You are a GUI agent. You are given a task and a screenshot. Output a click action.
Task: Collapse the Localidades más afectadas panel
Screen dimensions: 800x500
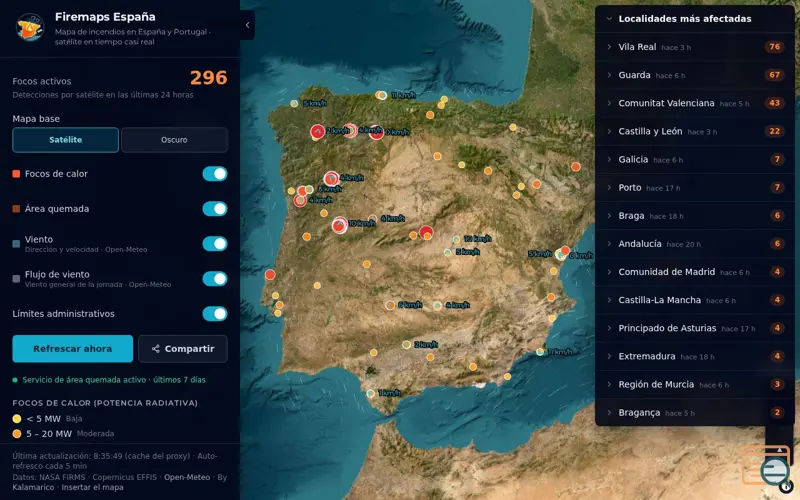pyautogui.click(x=609, y=18)
